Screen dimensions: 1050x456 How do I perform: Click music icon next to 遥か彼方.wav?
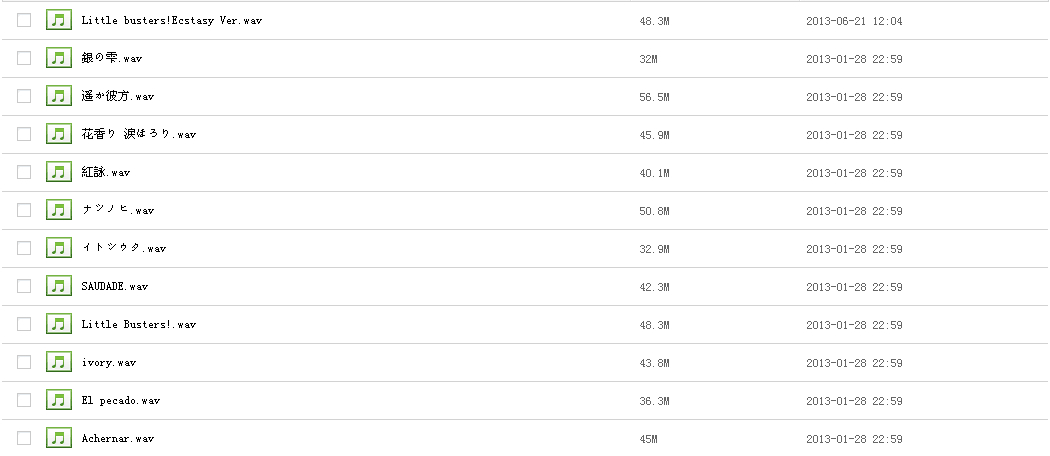coord(60,96)
